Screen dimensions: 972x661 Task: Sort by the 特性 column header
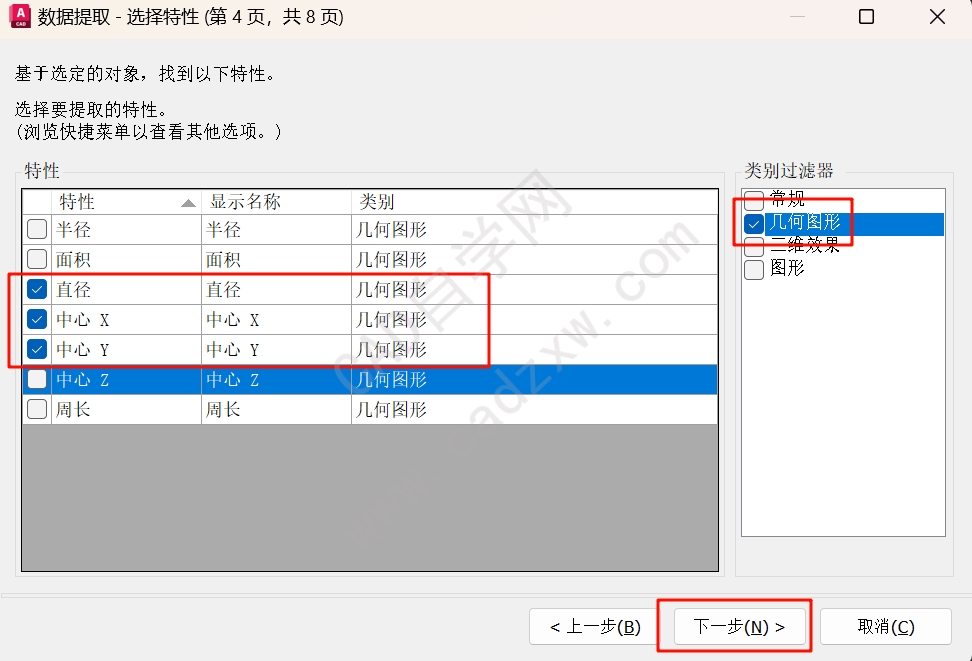point(126,202)
